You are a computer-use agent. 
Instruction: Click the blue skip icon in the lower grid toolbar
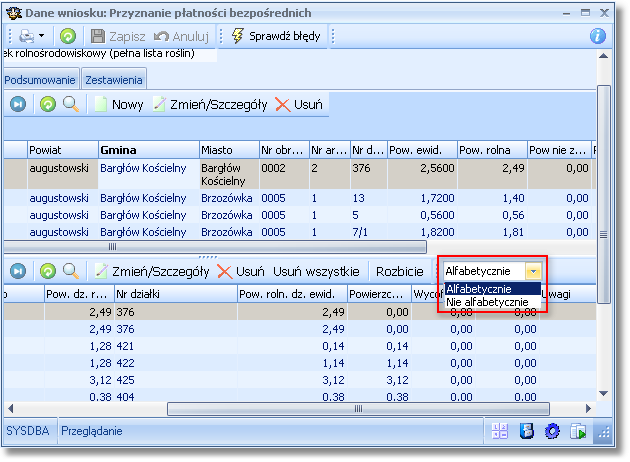[x=18, y=271]
